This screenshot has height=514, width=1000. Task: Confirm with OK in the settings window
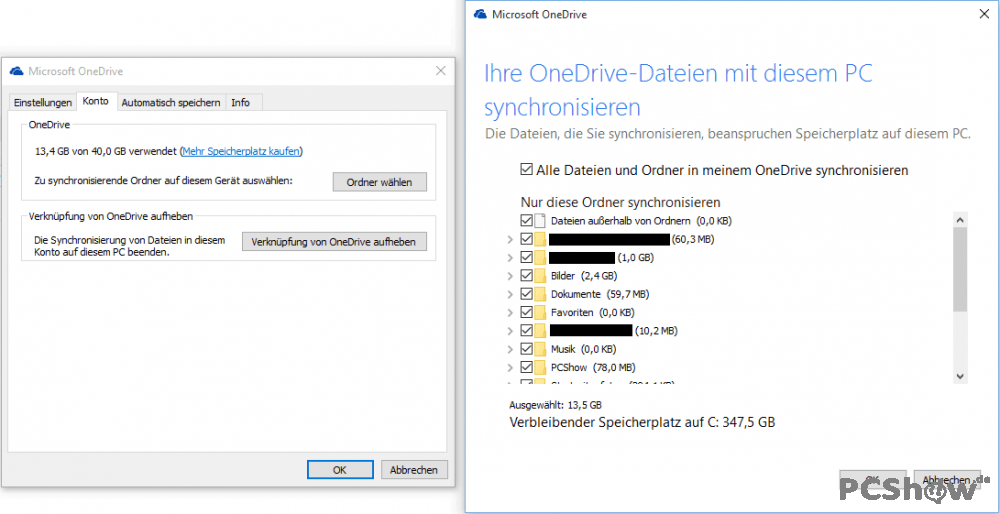point(340,470)
